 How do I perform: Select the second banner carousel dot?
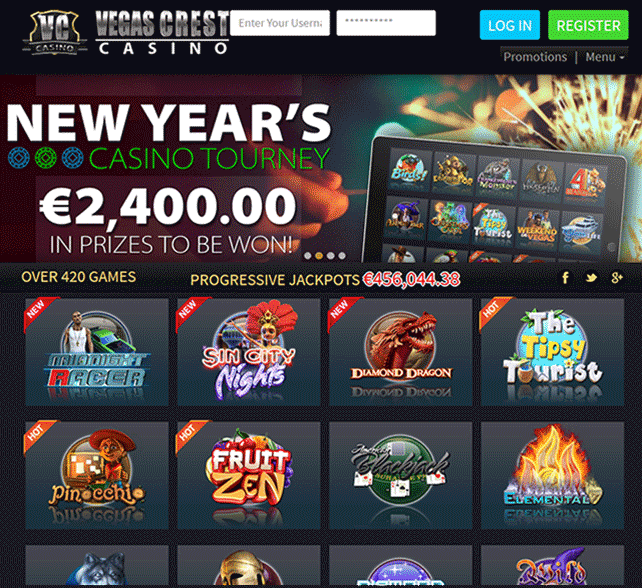coord(319,256)
